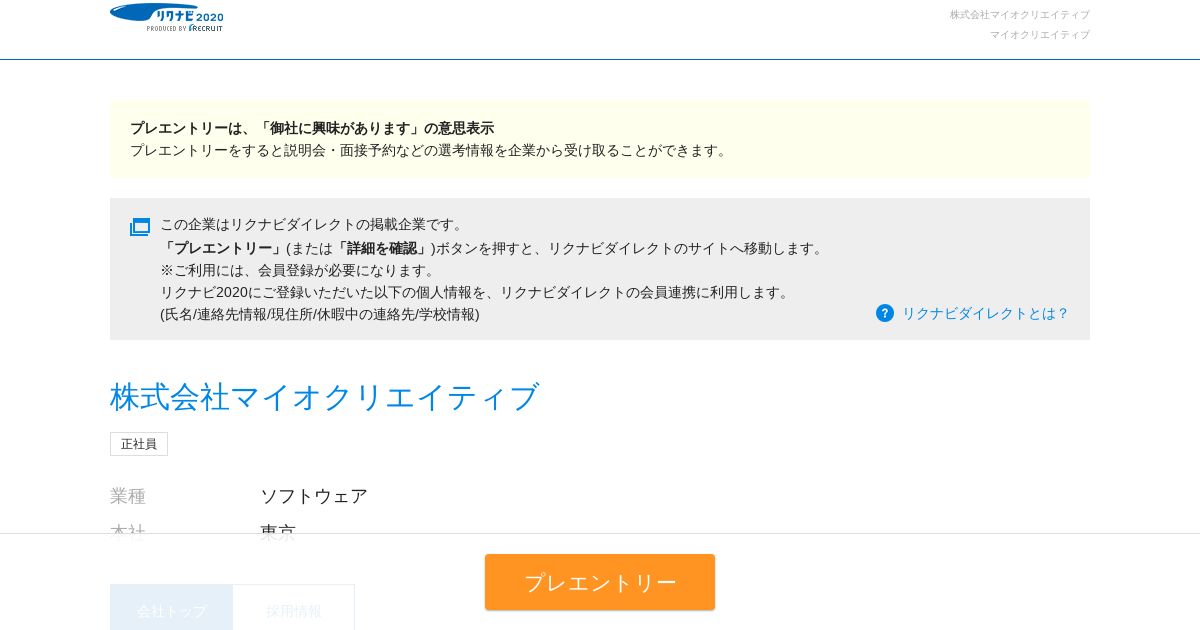The image size is (1200, 630).
Task: Click the 業種 field label
Action: coord(128,496)
